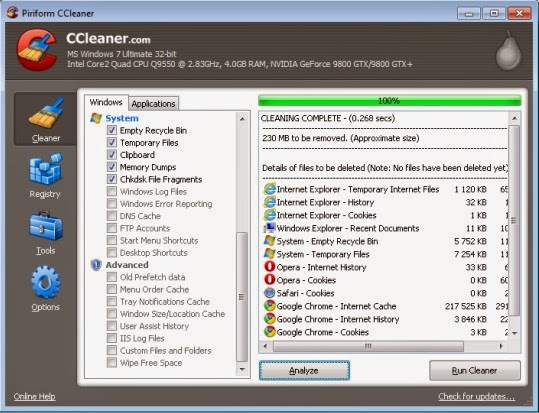
Task: Check Desktop Shortcuts option
Action: click(112, 252)
